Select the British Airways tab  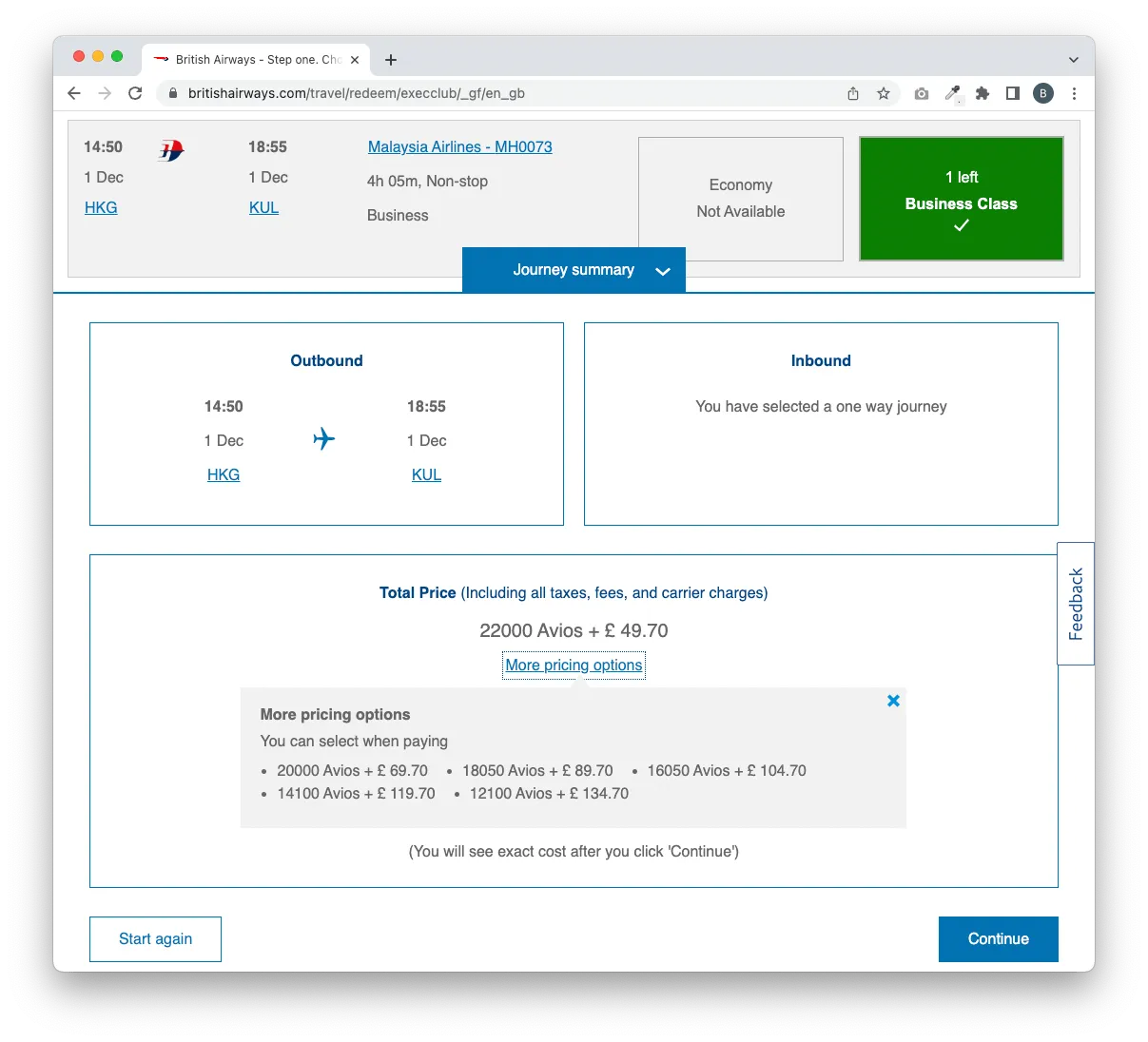pos(256,59)
